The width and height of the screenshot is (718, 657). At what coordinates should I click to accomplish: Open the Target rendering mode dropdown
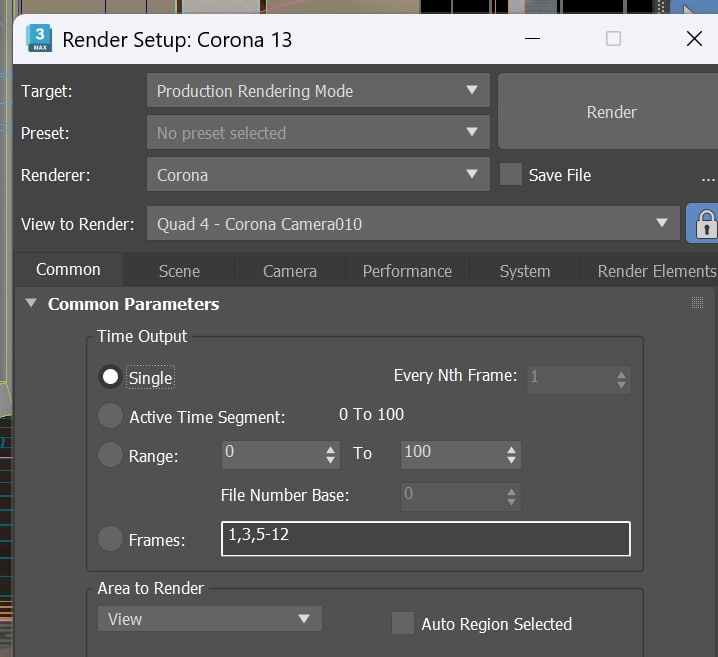[318, 90]
